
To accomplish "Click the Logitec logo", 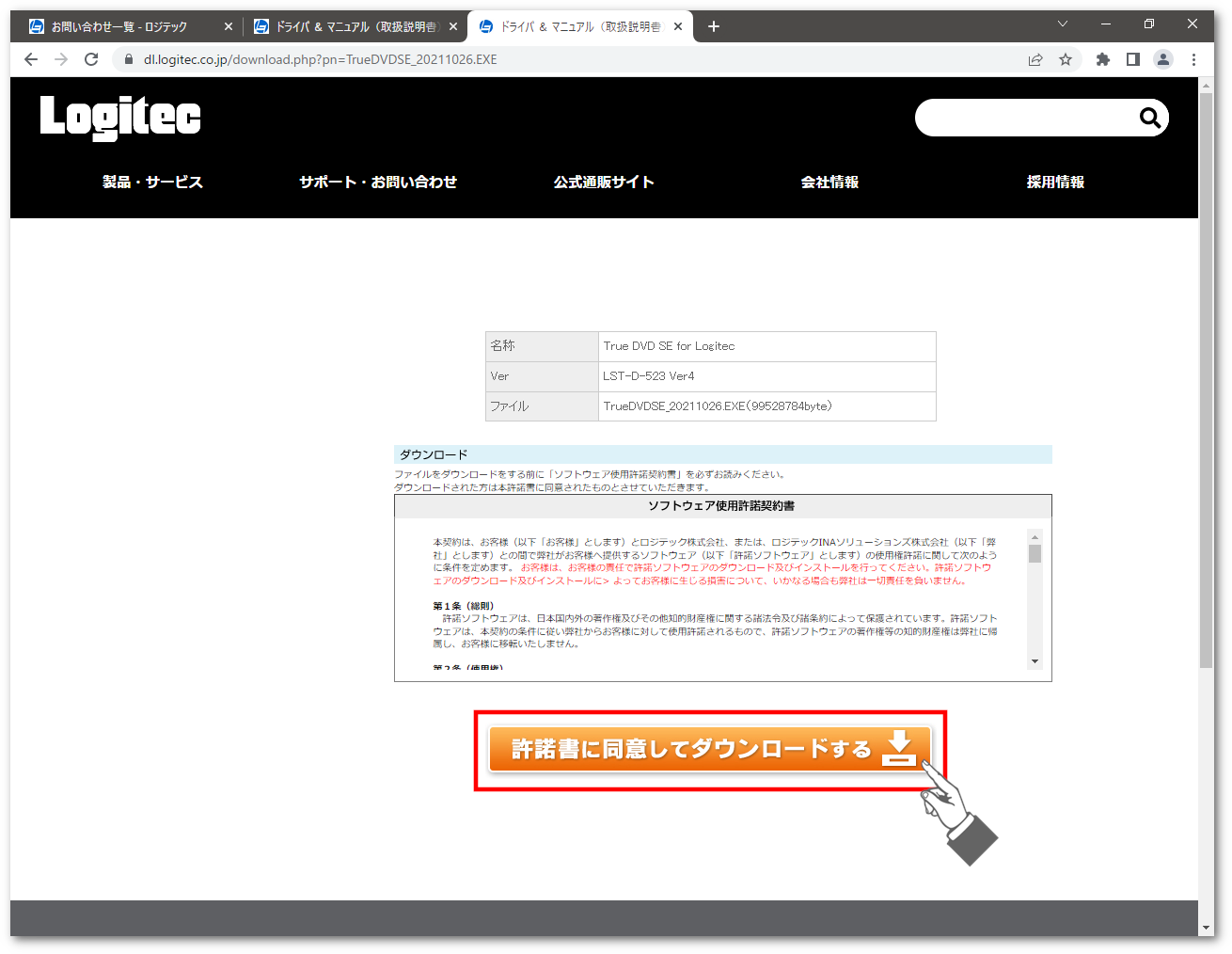I will pyautogui.click(x=120, y=118).
